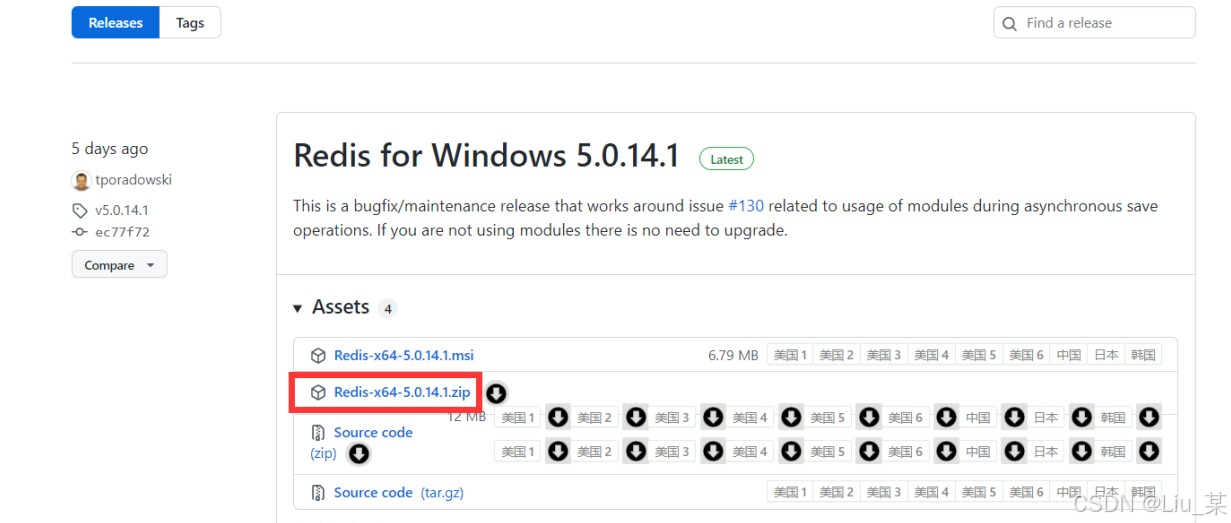The height and width of the screenshot is (523, 1231).
Task: Click the Assets count badge 4
Action: pos(387,308)
